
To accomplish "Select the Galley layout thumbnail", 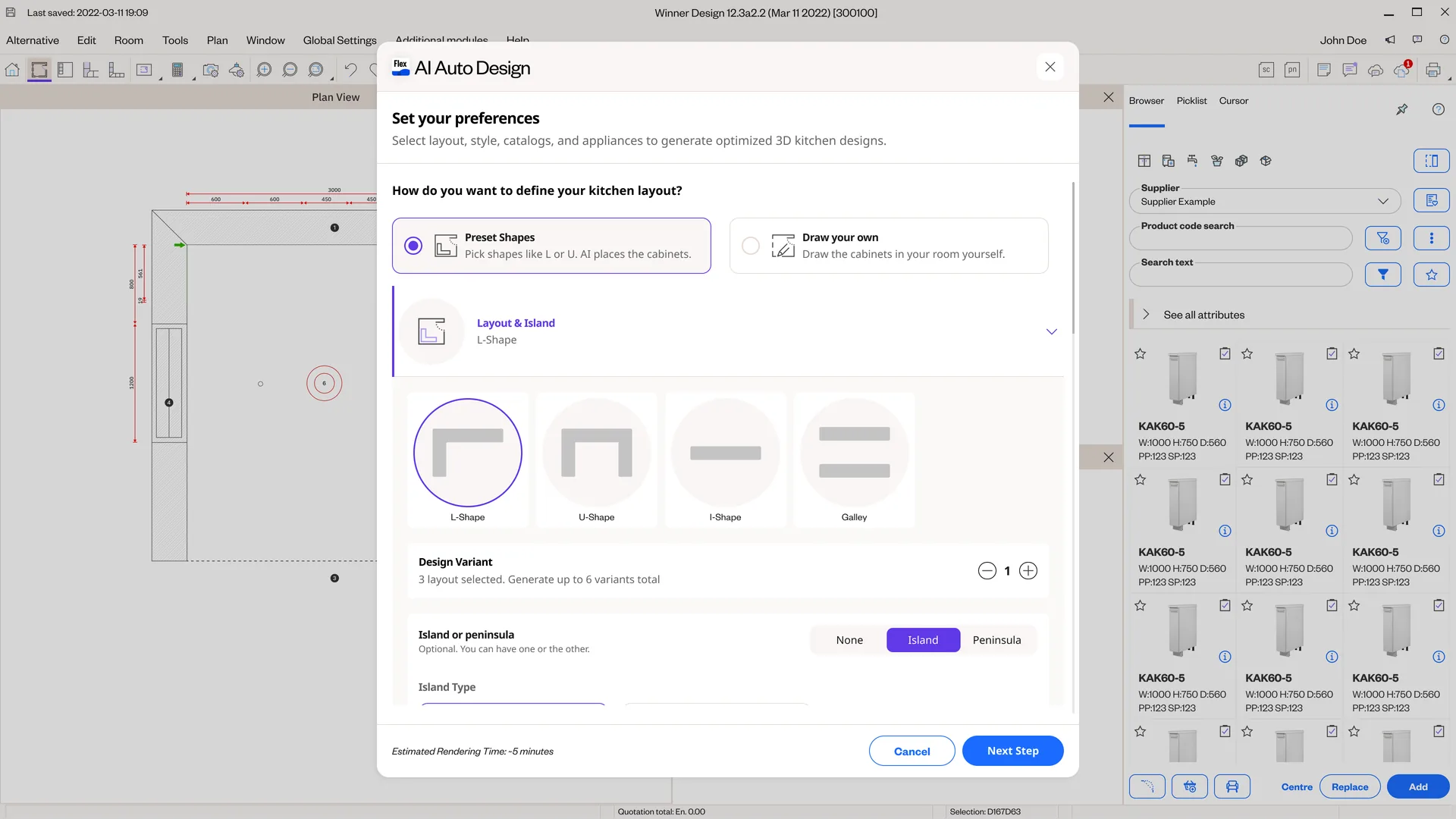I will [854, 459].
